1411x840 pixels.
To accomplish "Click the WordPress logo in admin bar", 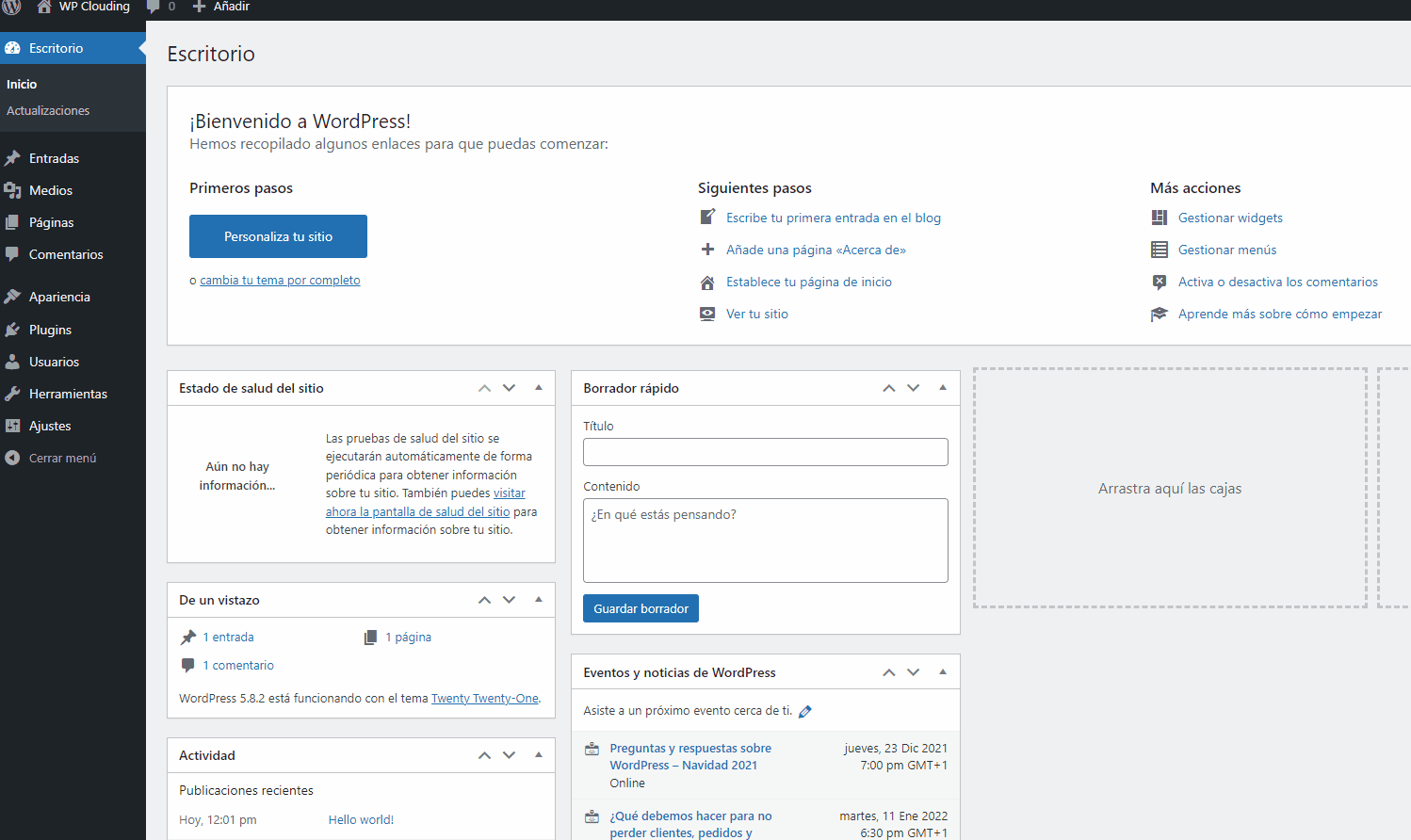I will [x=12, y=7].
